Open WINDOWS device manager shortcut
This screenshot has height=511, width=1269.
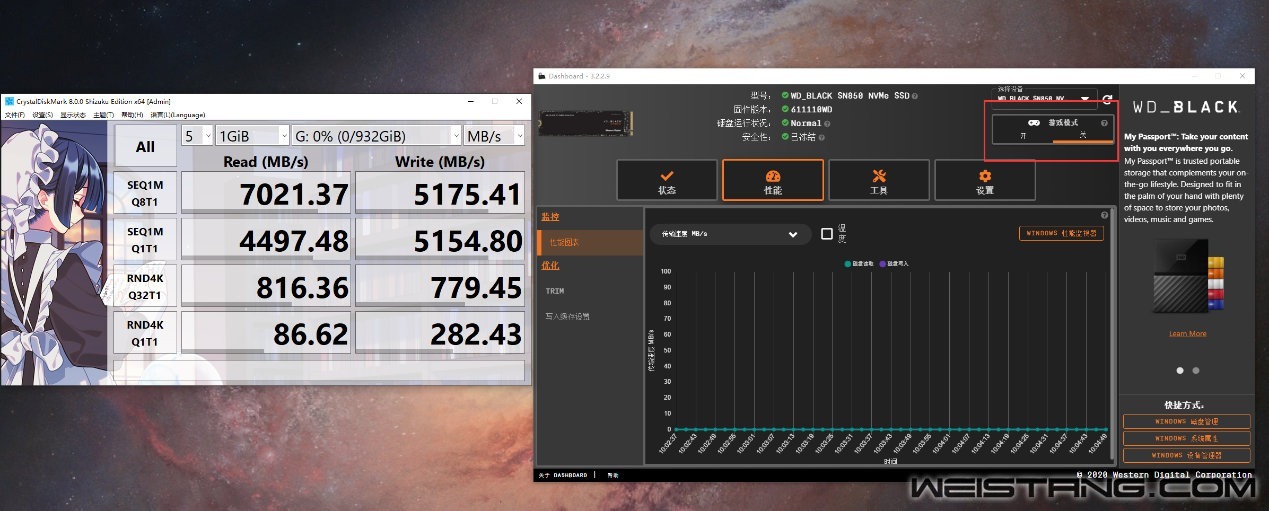(1186, 455)
